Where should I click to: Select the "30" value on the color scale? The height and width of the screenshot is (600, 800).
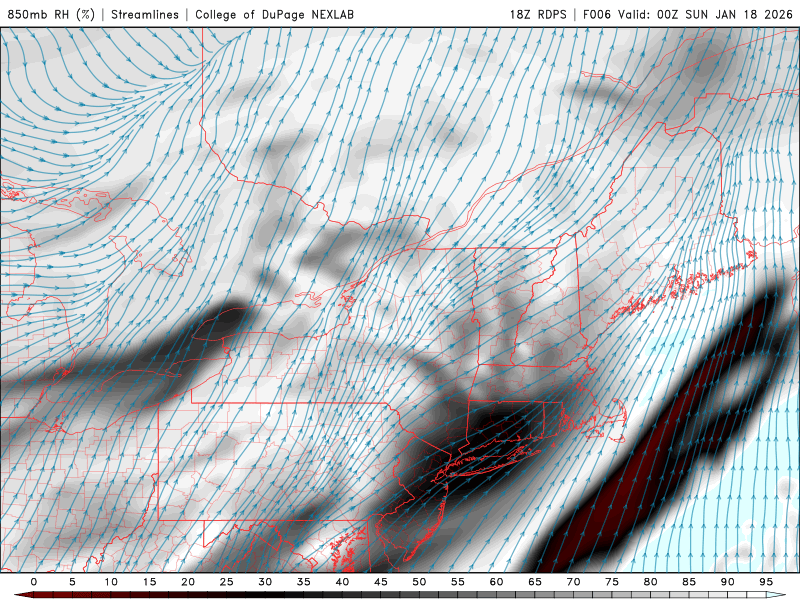pyautogui.click(x=265, y=582)
